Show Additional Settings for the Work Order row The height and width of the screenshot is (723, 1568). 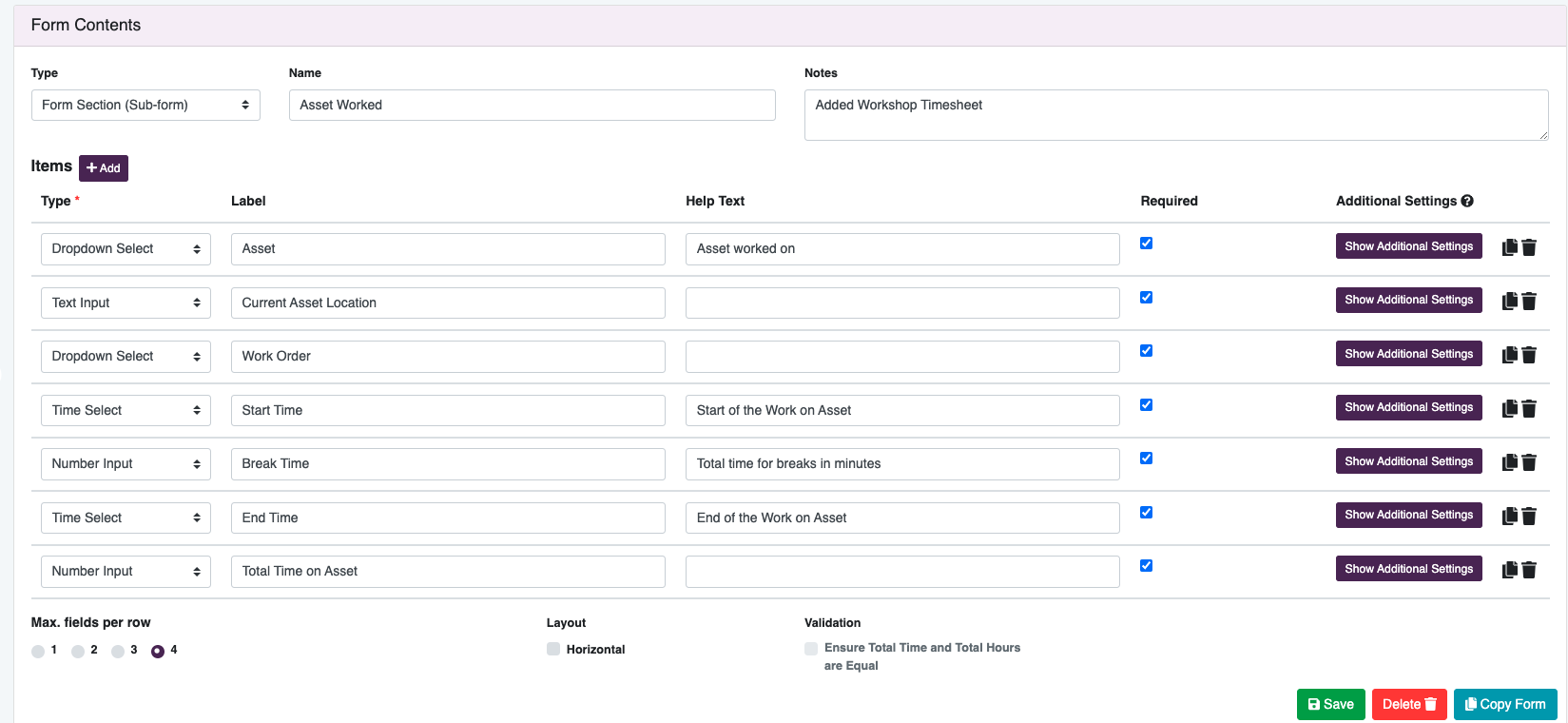pos(1408,354)
